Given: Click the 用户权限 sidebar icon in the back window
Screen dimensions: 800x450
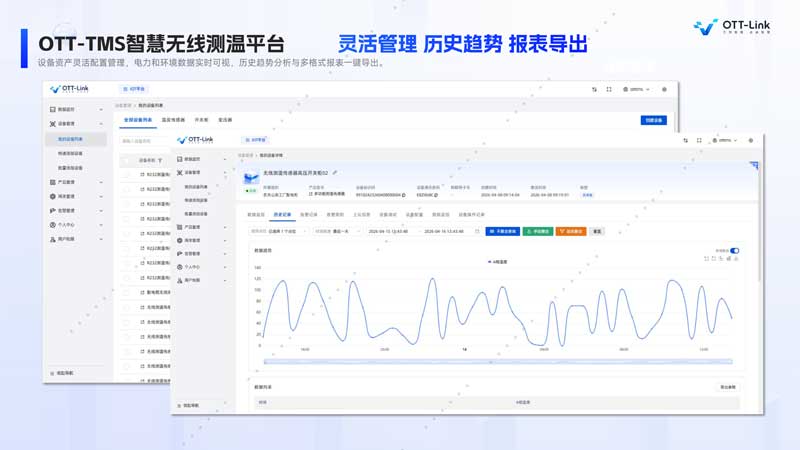Looking at the screenshot, I should tap(53, 239).
